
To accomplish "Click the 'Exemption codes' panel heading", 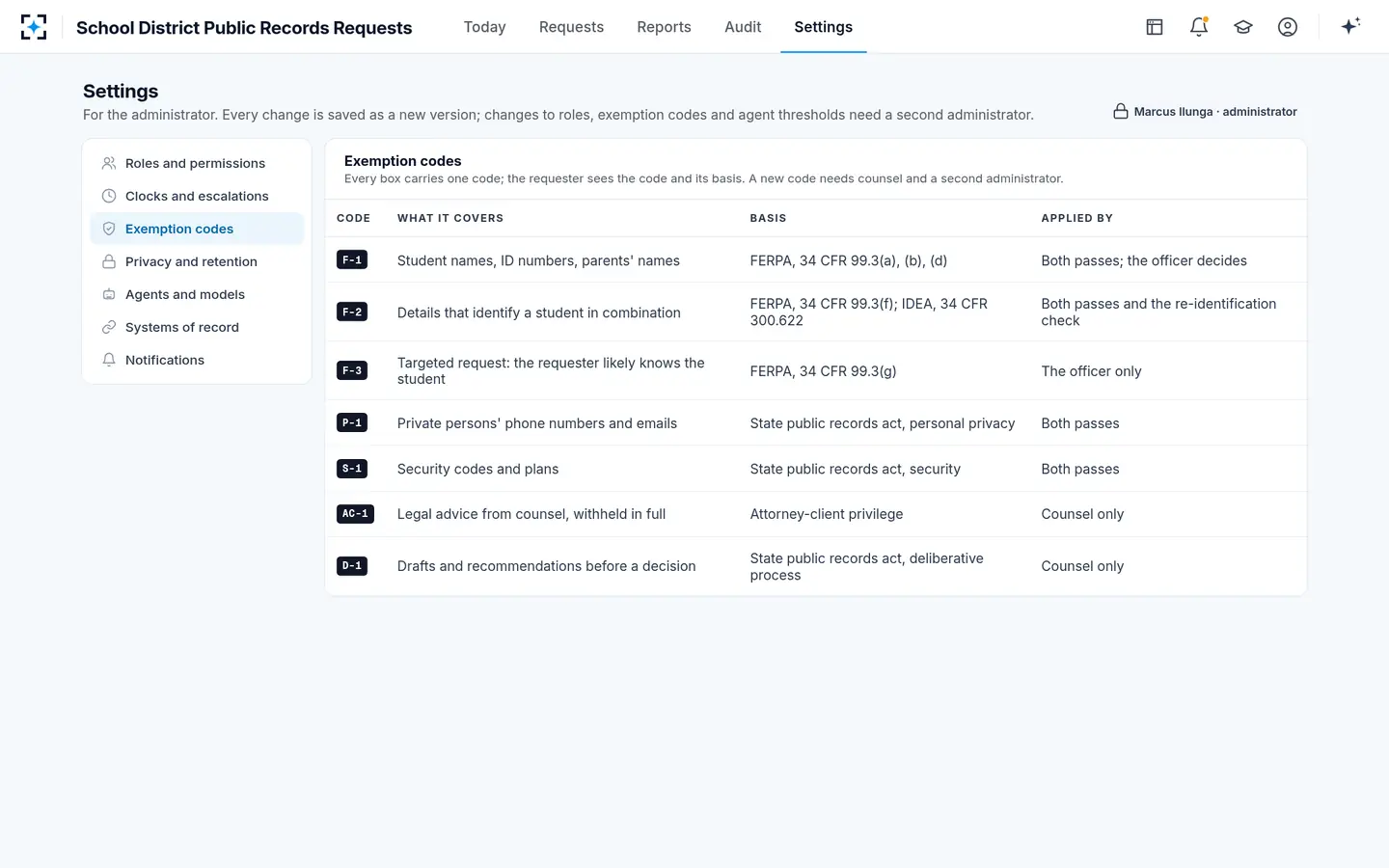I will pos(402,161).
